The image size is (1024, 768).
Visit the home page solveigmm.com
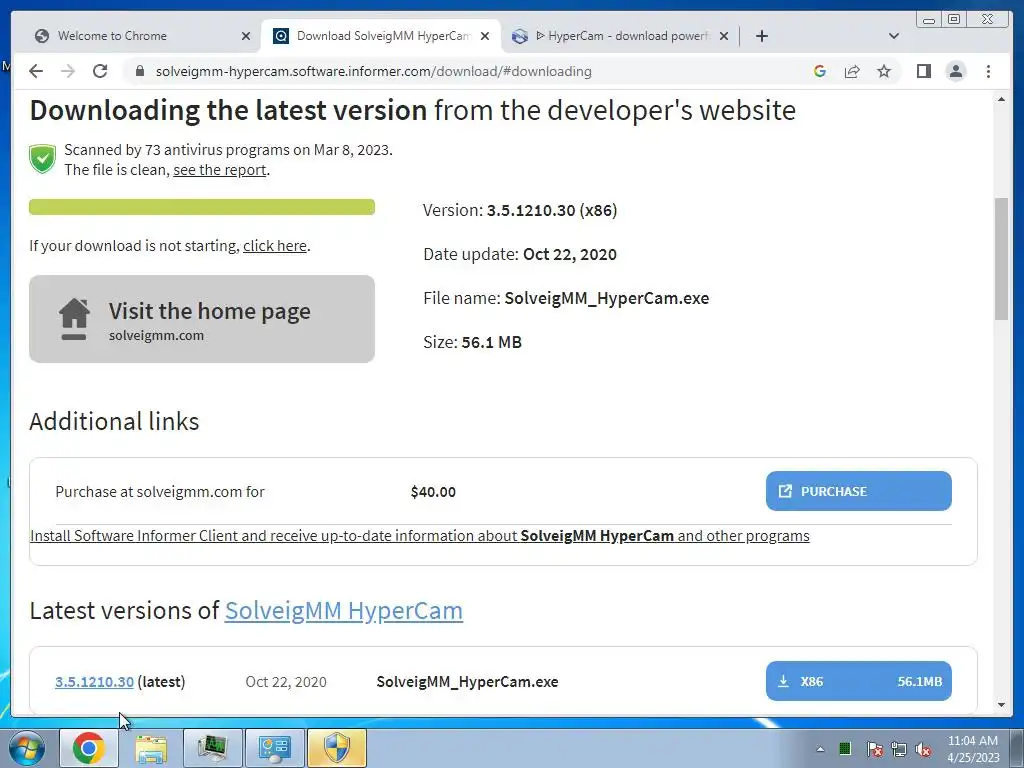point(202,319)
